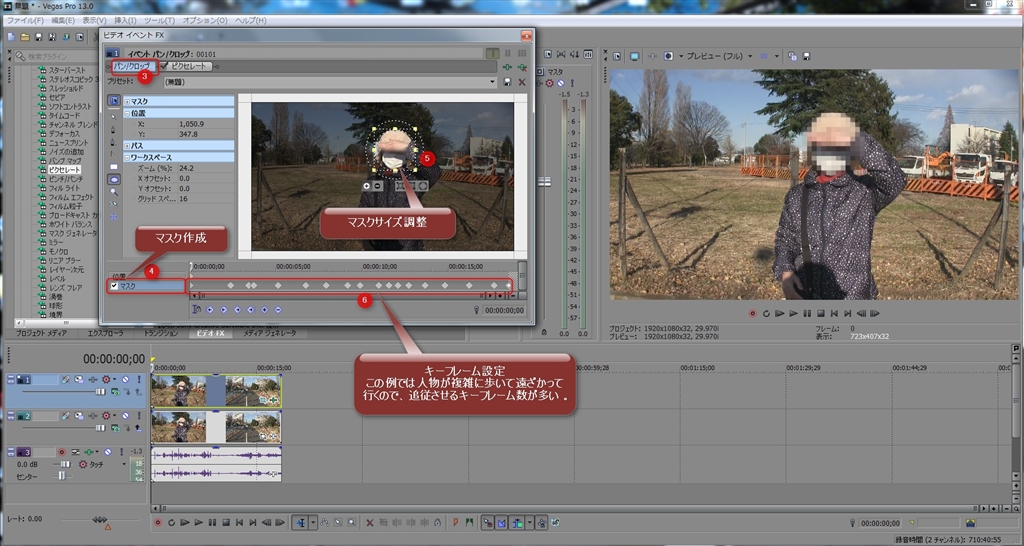Delete the preset with red X
This screenshot has width=1024, height=546.
click(x=522, y=82)
